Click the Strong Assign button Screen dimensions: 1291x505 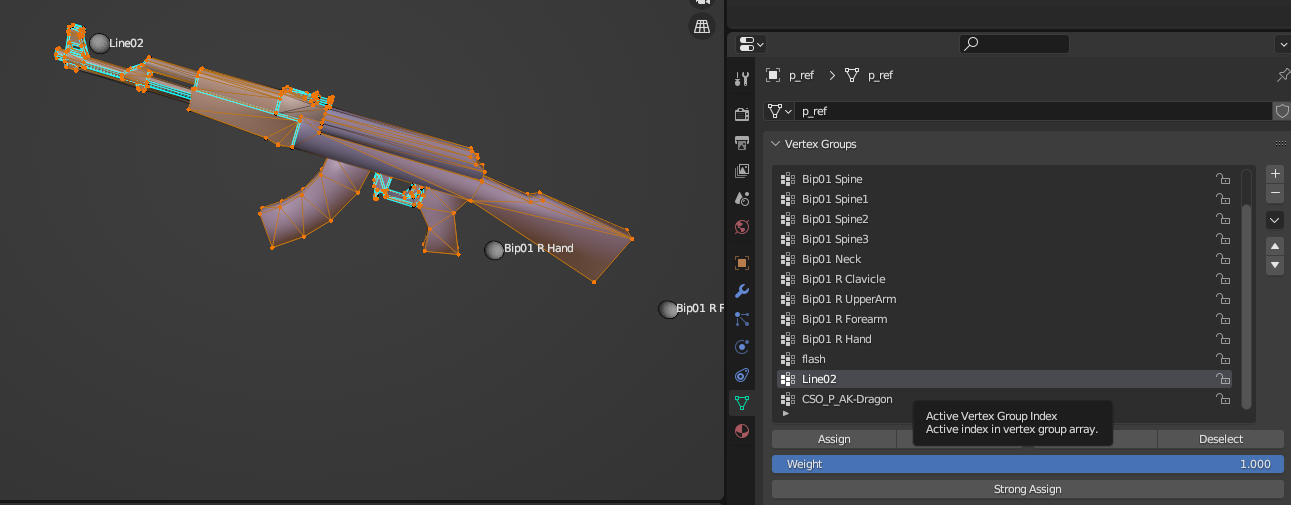[x=1027, y=489]
